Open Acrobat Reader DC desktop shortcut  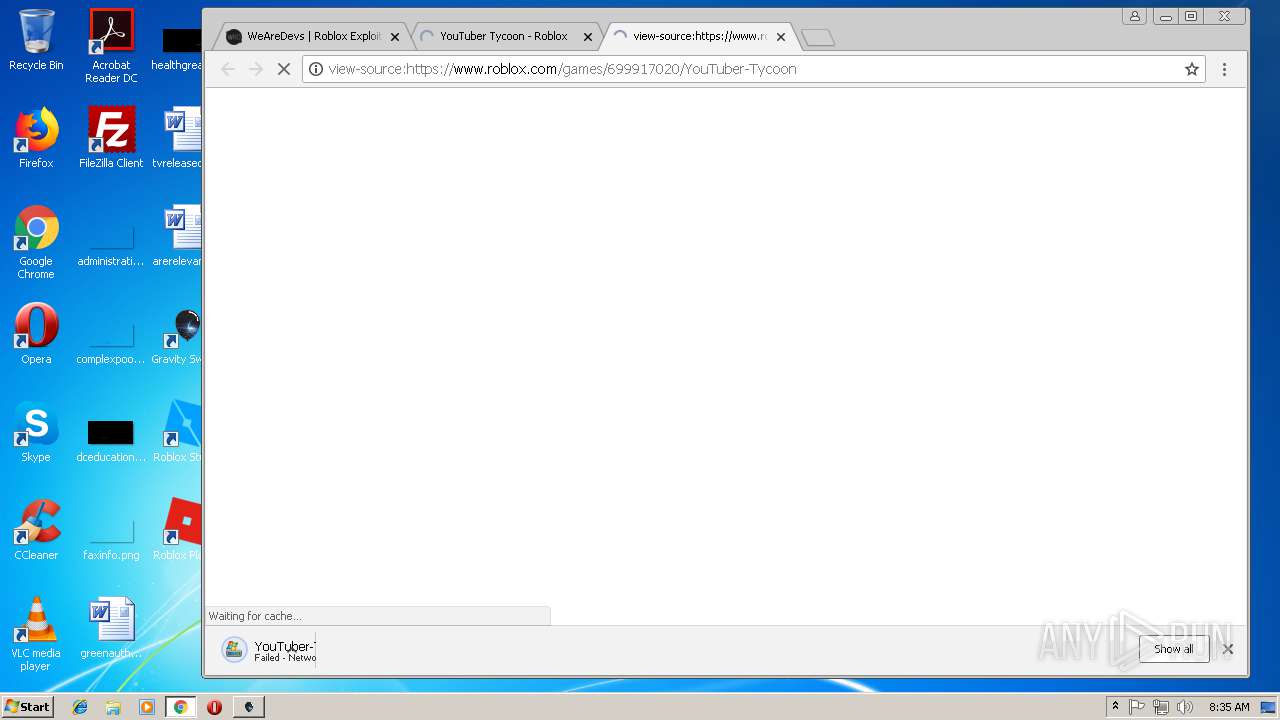111,45
